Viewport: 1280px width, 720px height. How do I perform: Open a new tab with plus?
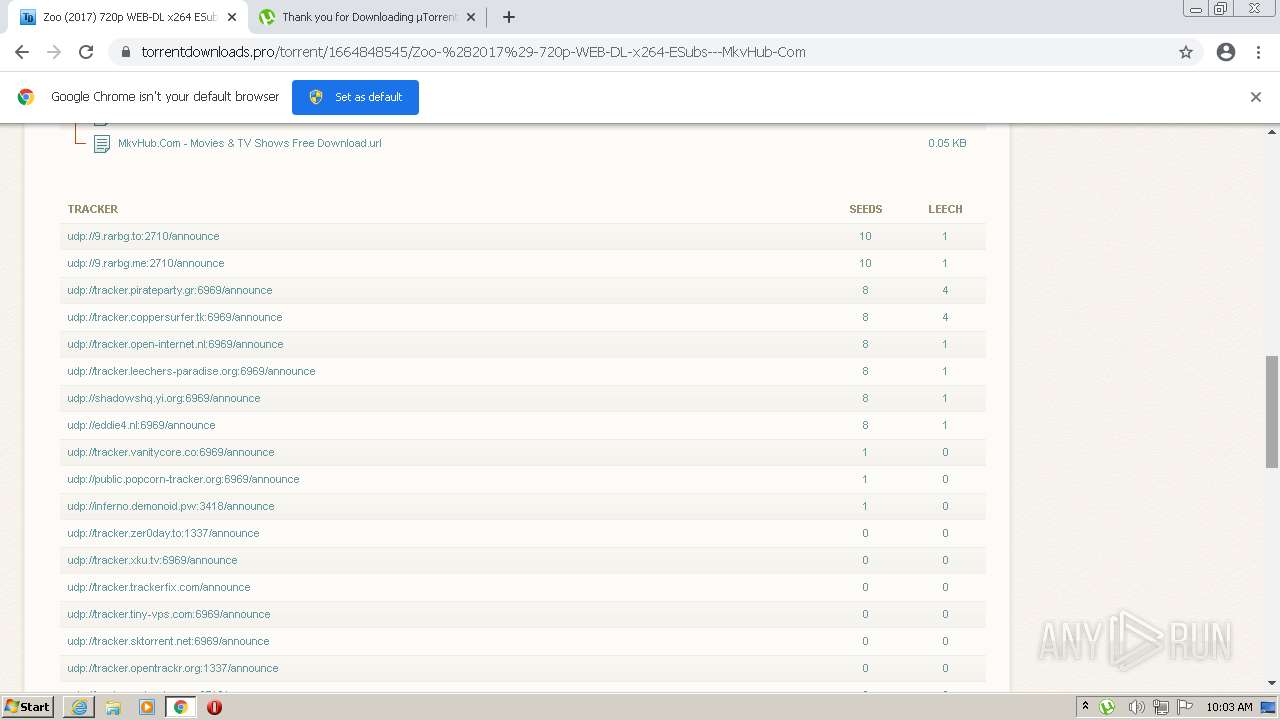coord(508,17)
